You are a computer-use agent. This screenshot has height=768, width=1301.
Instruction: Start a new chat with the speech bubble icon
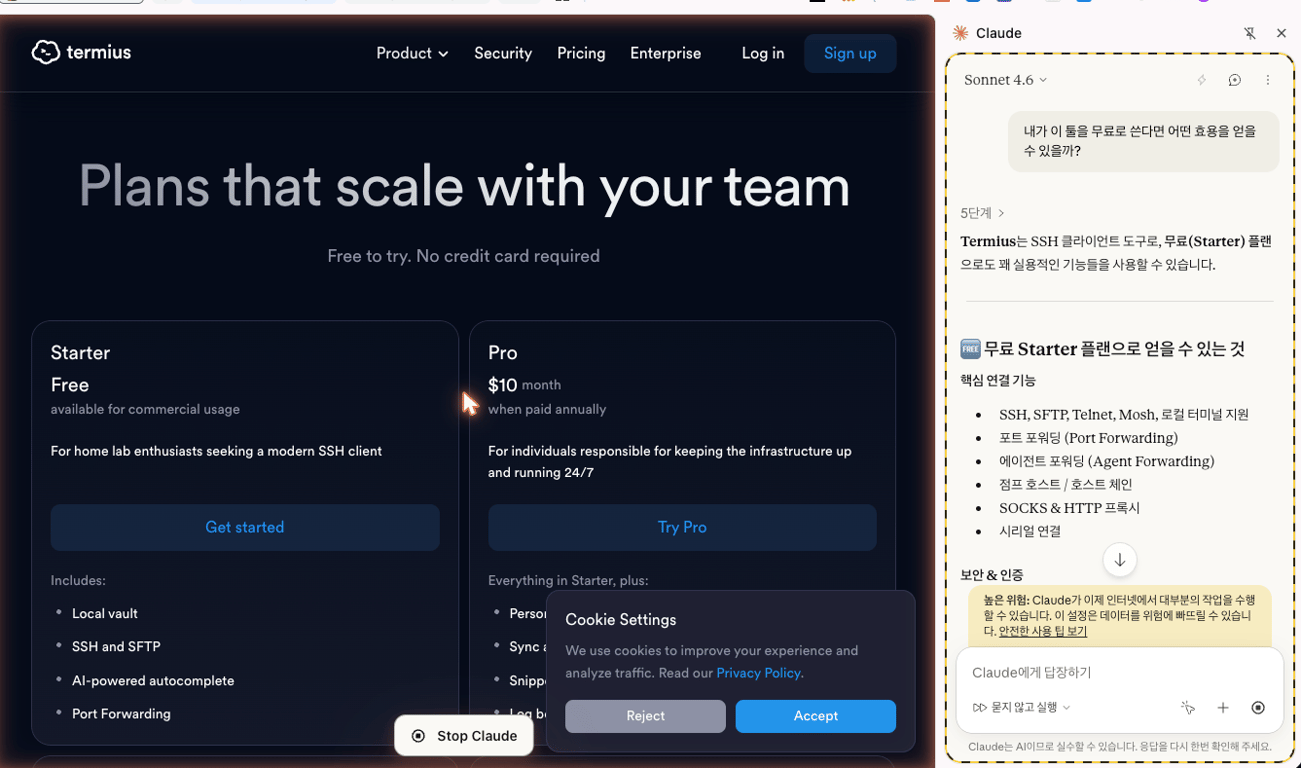[x=1235, y=80]
